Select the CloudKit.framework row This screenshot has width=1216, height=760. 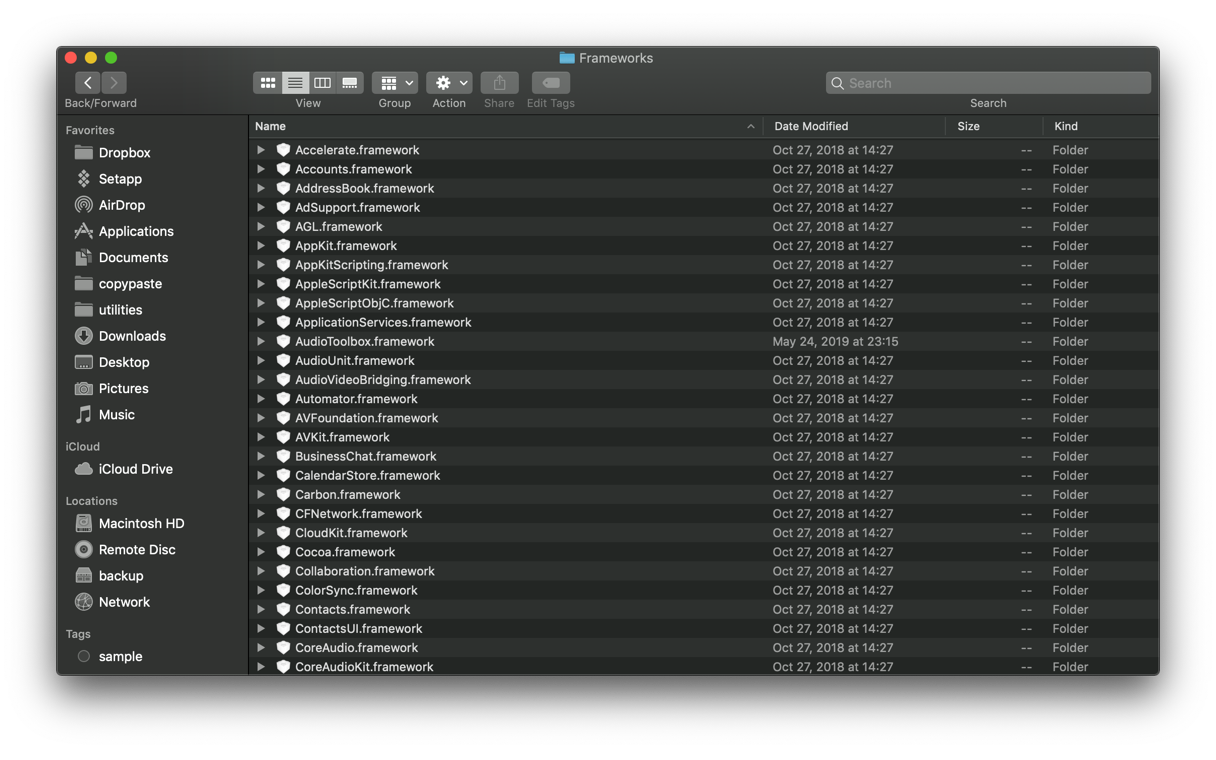[704, 533]
